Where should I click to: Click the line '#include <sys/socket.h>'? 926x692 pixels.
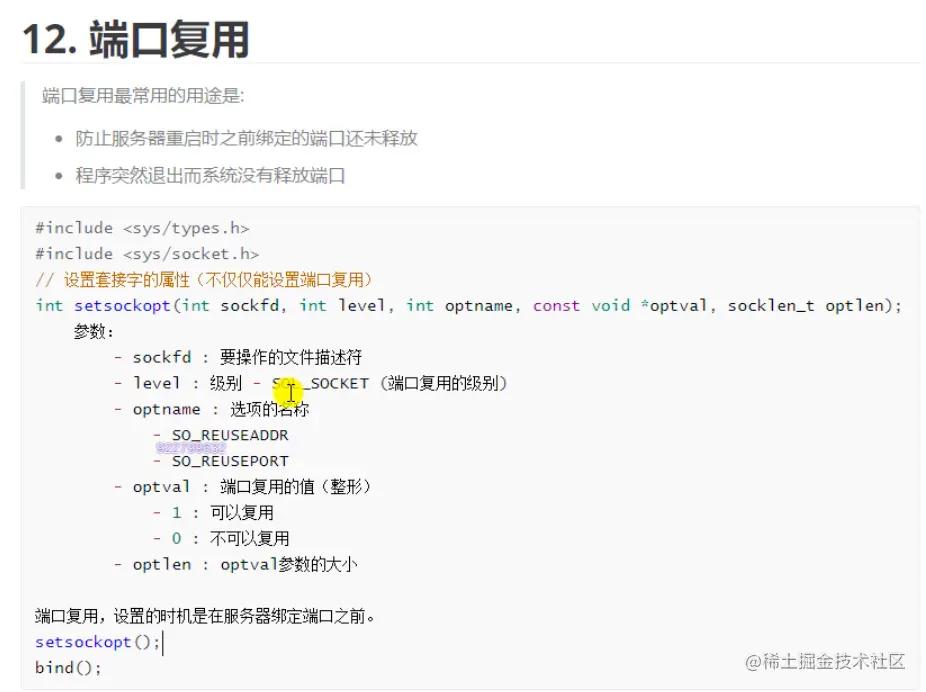point(147,254)
